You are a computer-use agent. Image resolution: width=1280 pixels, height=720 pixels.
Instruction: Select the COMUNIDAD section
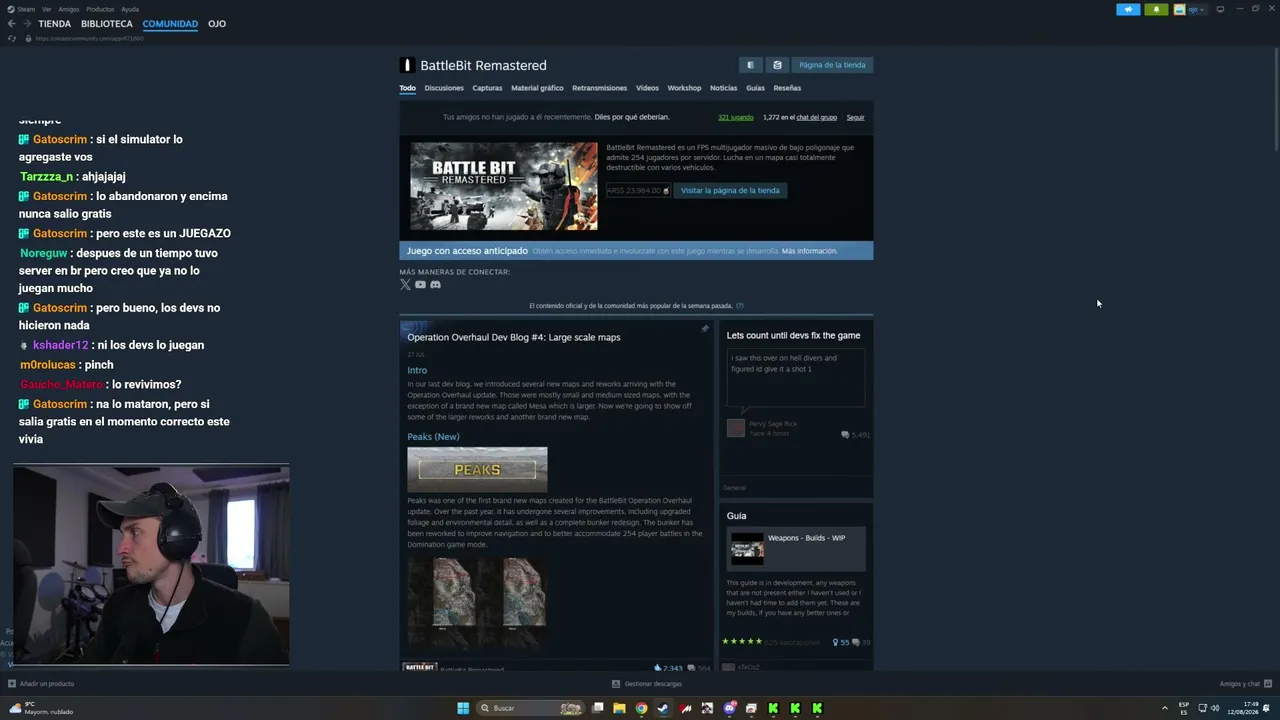tap(170, 24)
